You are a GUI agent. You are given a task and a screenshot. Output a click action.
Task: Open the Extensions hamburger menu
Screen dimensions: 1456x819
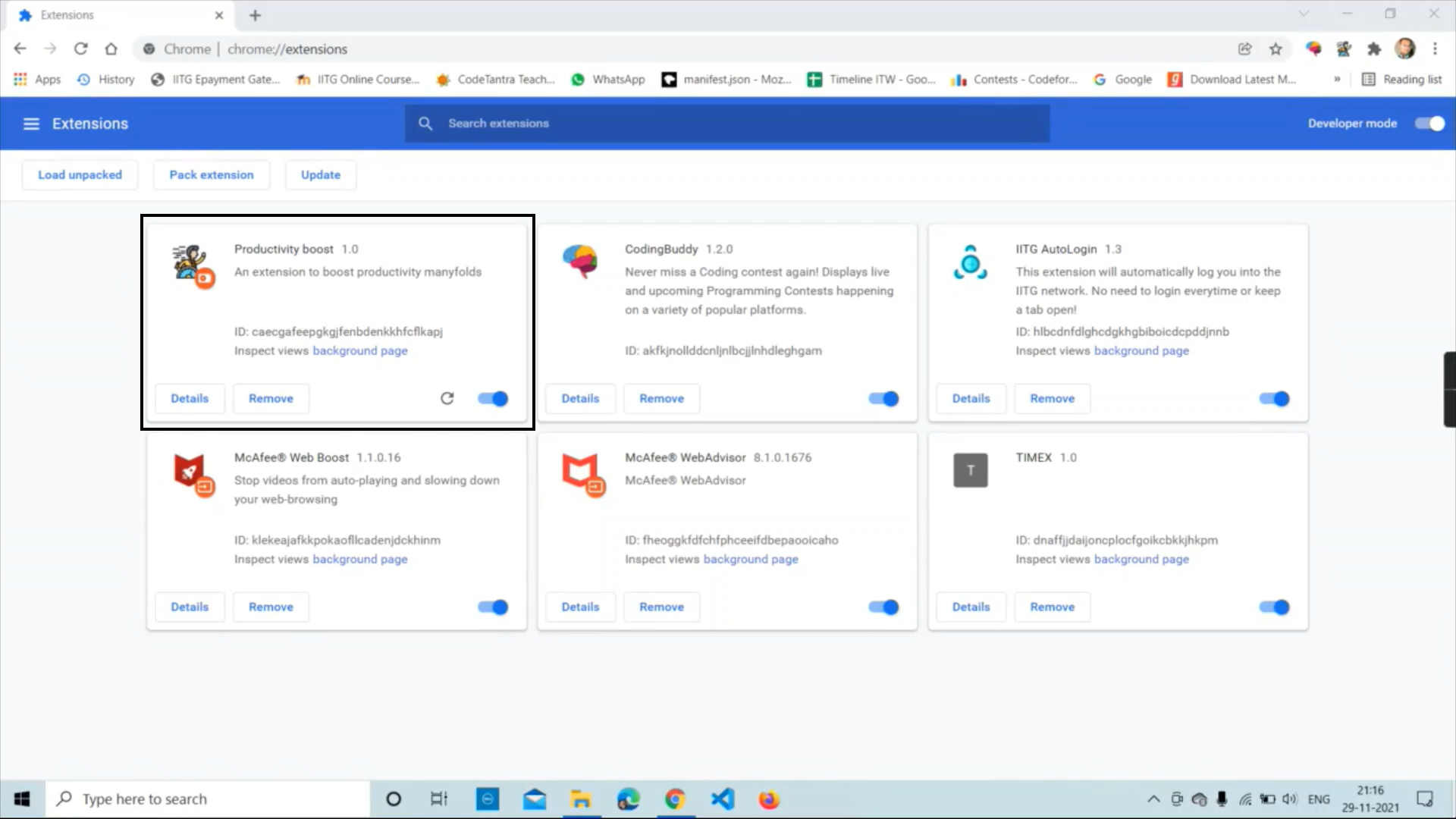[31, 124]
